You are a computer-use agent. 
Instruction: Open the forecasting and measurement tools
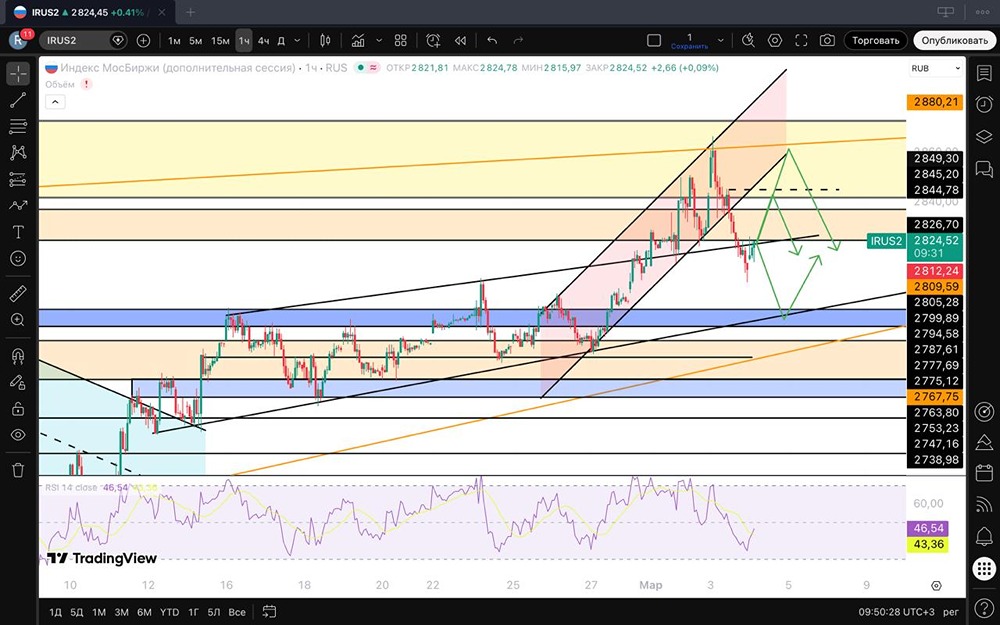click(x=18, y=179)
